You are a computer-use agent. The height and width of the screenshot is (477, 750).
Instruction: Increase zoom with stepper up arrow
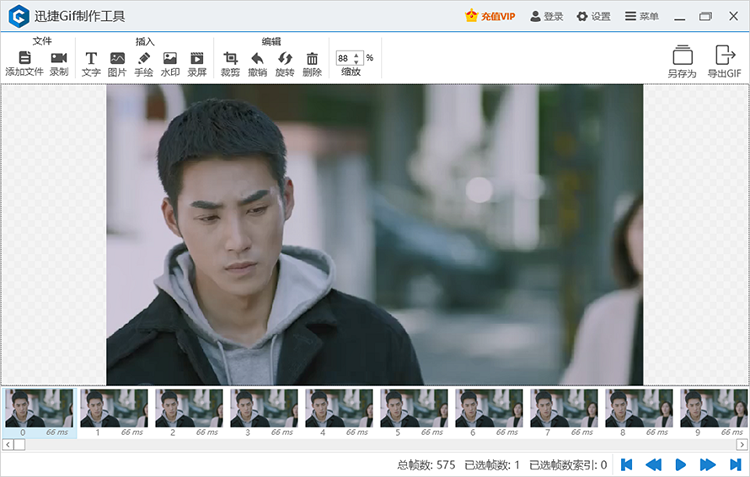(356, 55)
